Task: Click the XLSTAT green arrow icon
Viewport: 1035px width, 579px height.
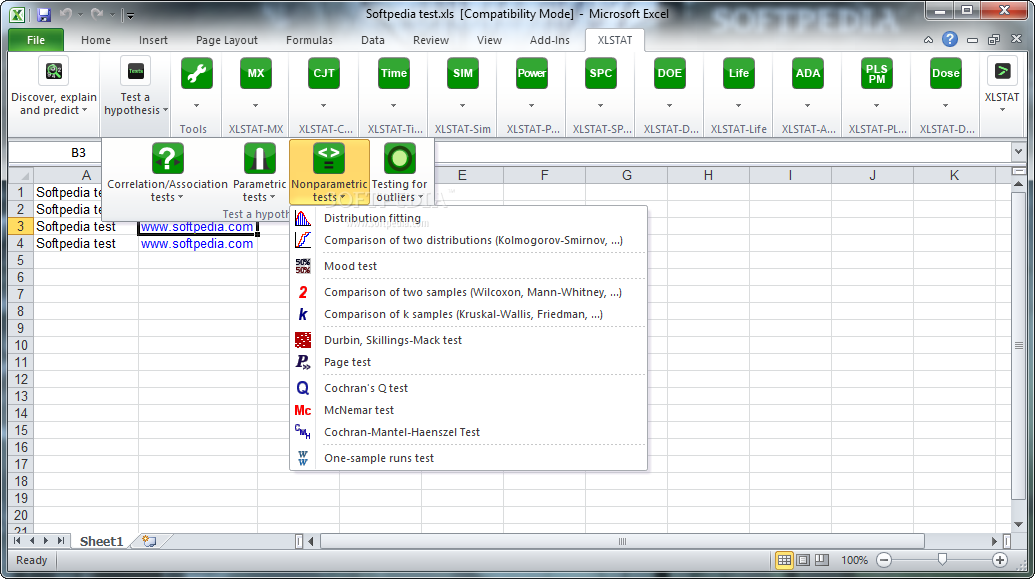Action: pyautogui.click(x=1002, y=71)
